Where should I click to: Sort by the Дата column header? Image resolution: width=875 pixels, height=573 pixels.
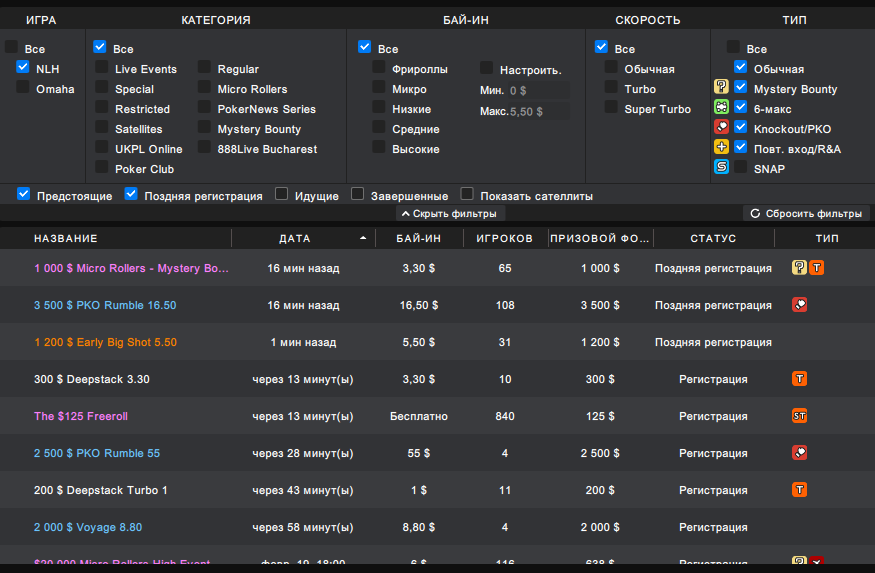pyautogui.click(x=295, y=238)
